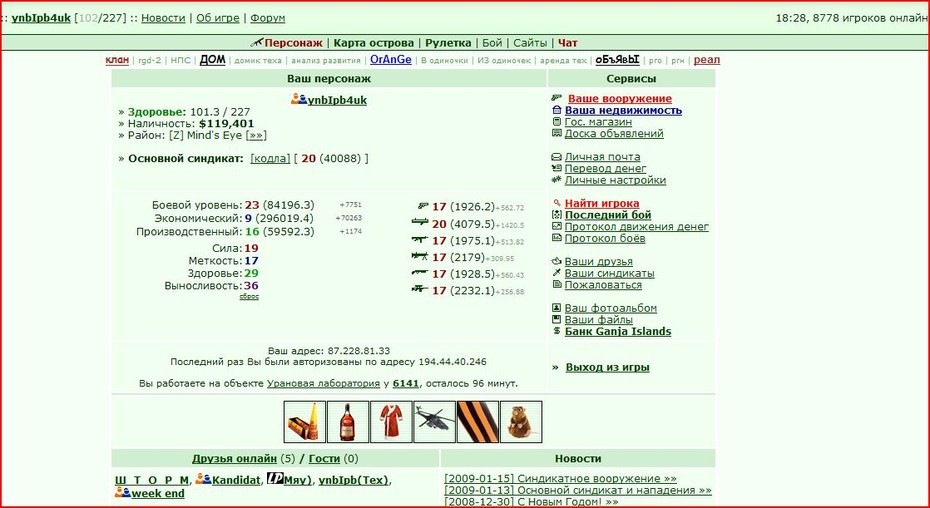Click ynbIpb4uk username in top bar
This screenshot has width=930, height=508.
coord(41,18)
